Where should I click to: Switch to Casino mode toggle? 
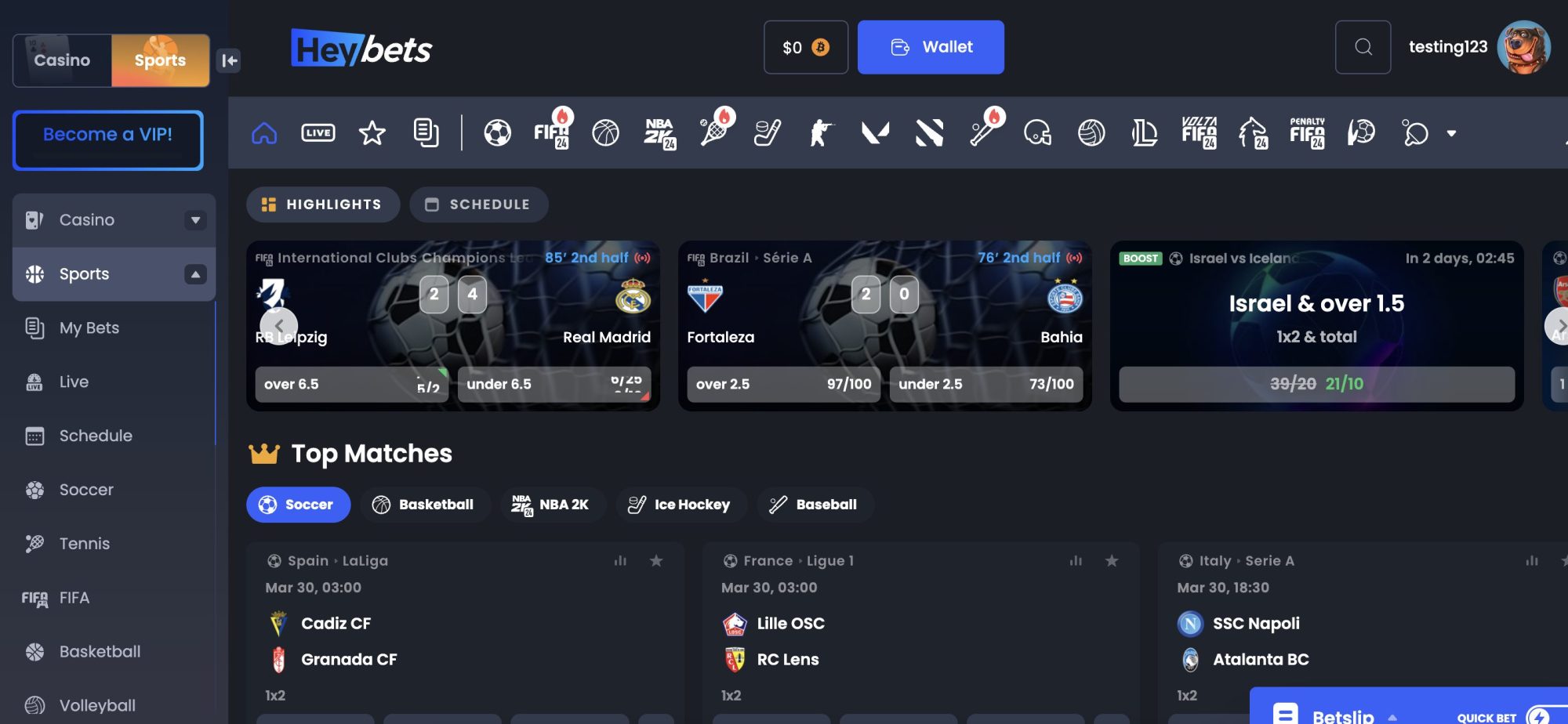click(x=63, y=60)
